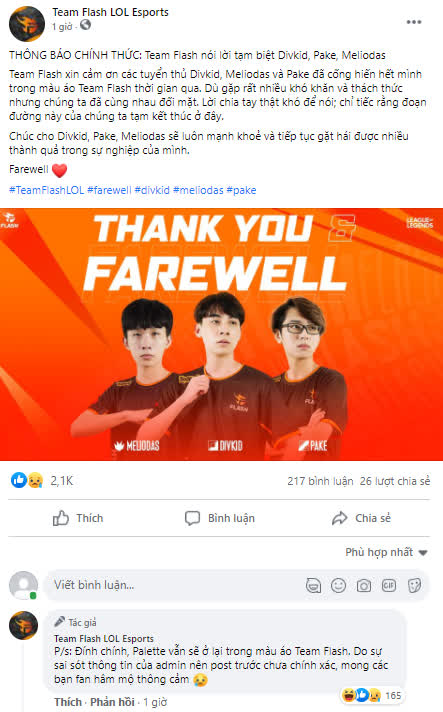Open the sticker picker icon

point(414,586)
